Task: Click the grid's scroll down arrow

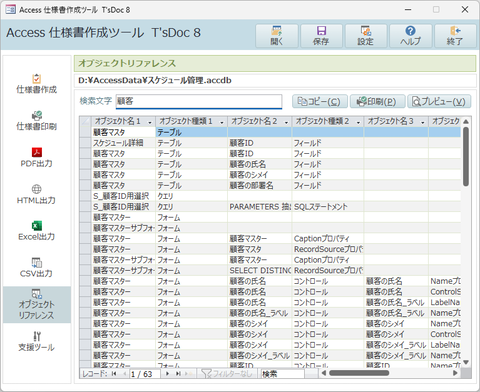Action: point(466,362)
